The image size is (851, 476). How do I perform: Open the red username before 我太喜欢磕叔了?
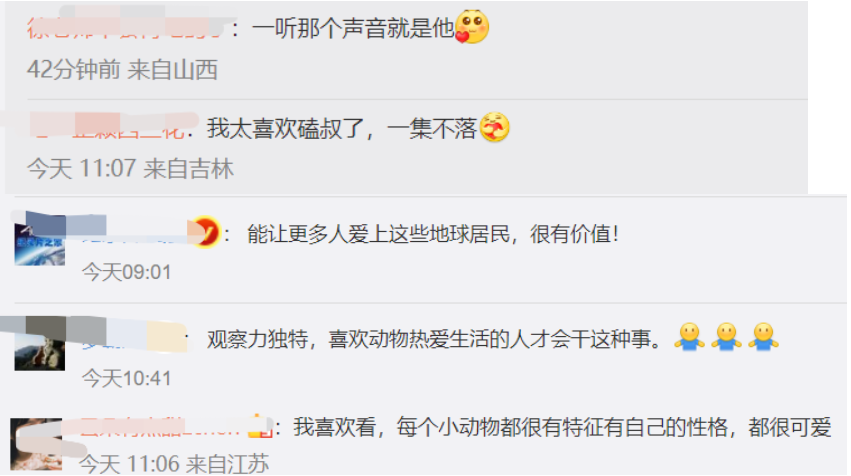click(x=107, y=129)
